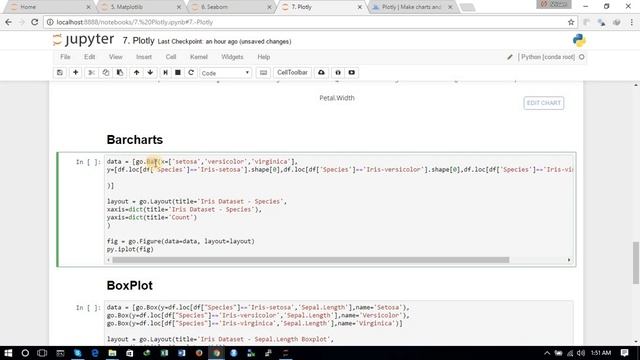Insert a cell below with plus icon
The width and height of the screenshot is (640, 360).
click(76, 73)
